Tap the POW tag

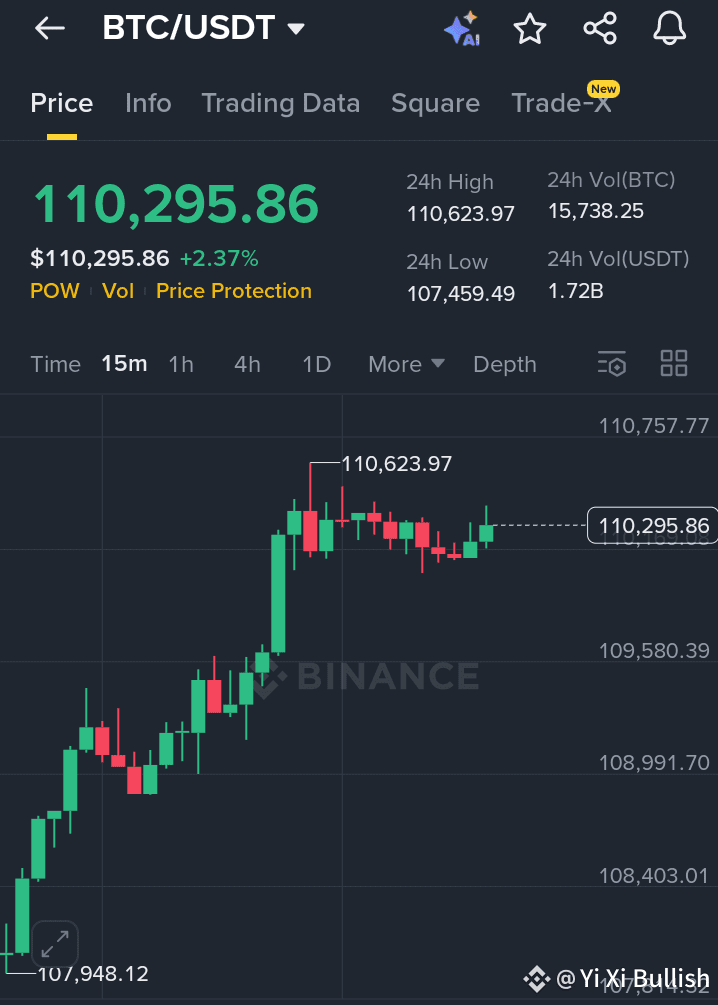(x=55, y=291)
